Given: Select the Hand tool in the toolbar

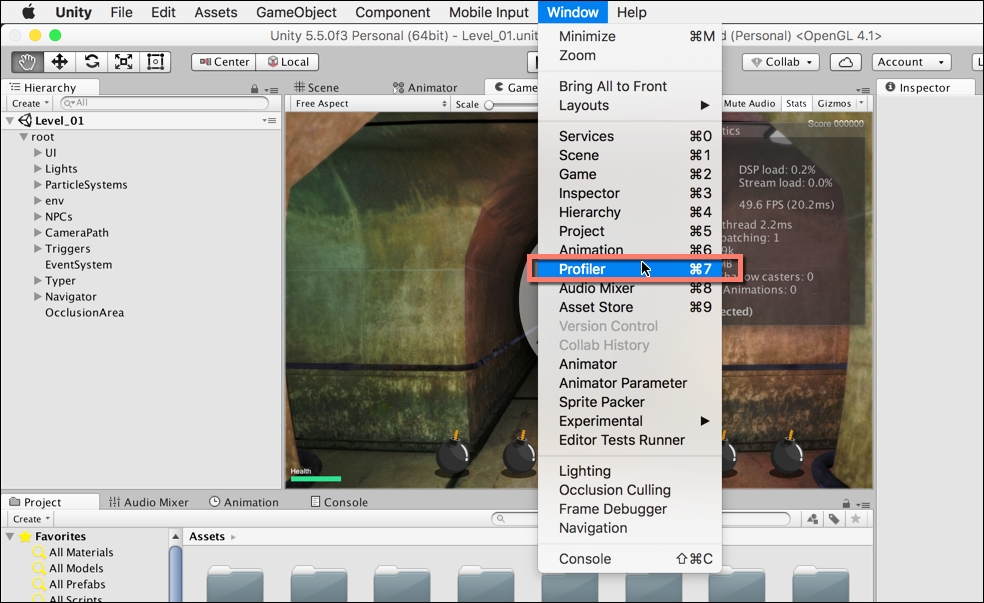Looking at the screenshot, I should tap(27, 61).
